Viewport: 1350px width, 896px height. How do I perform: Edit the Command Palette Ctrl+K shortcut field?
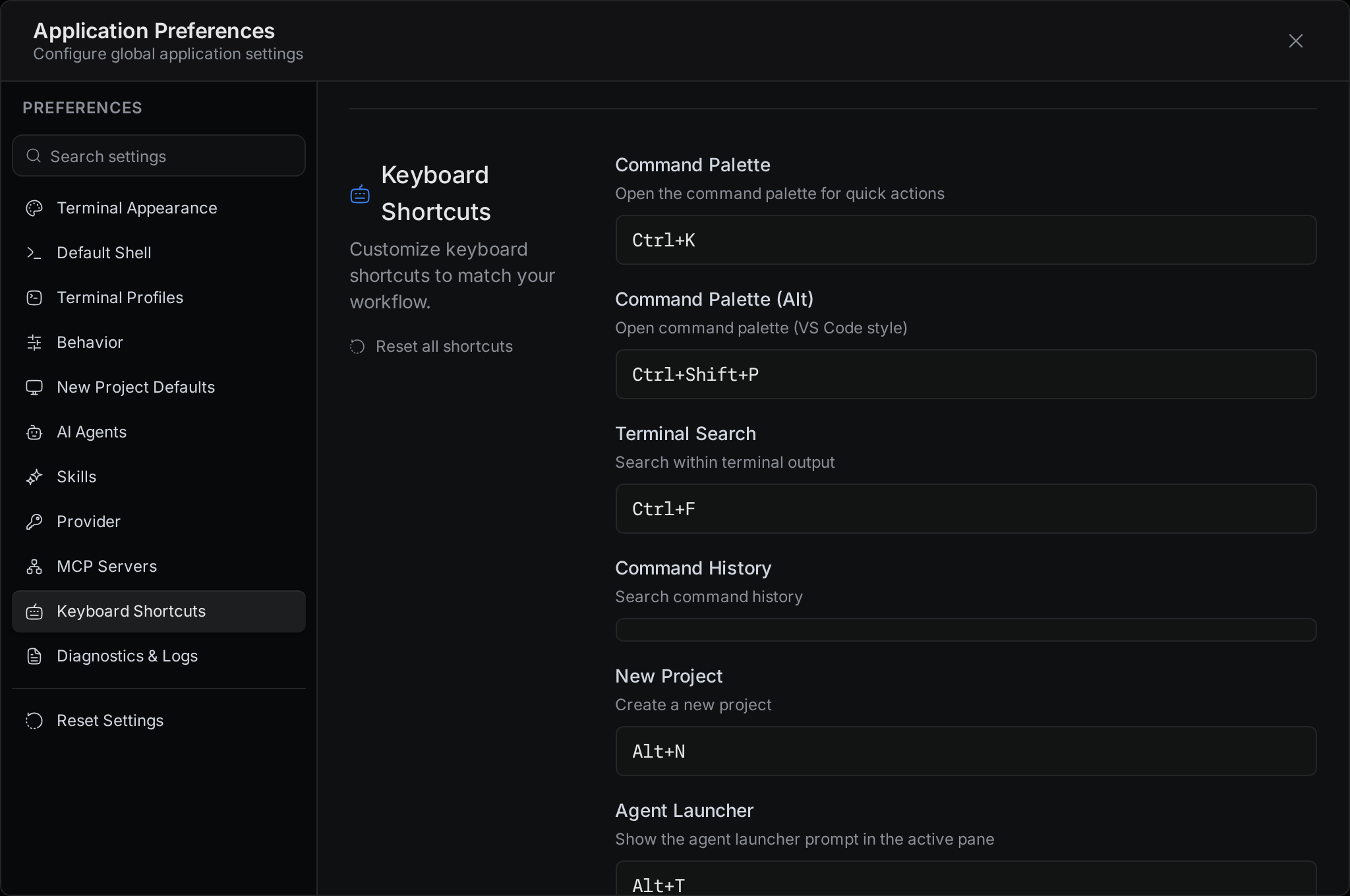tap(966, 240)
